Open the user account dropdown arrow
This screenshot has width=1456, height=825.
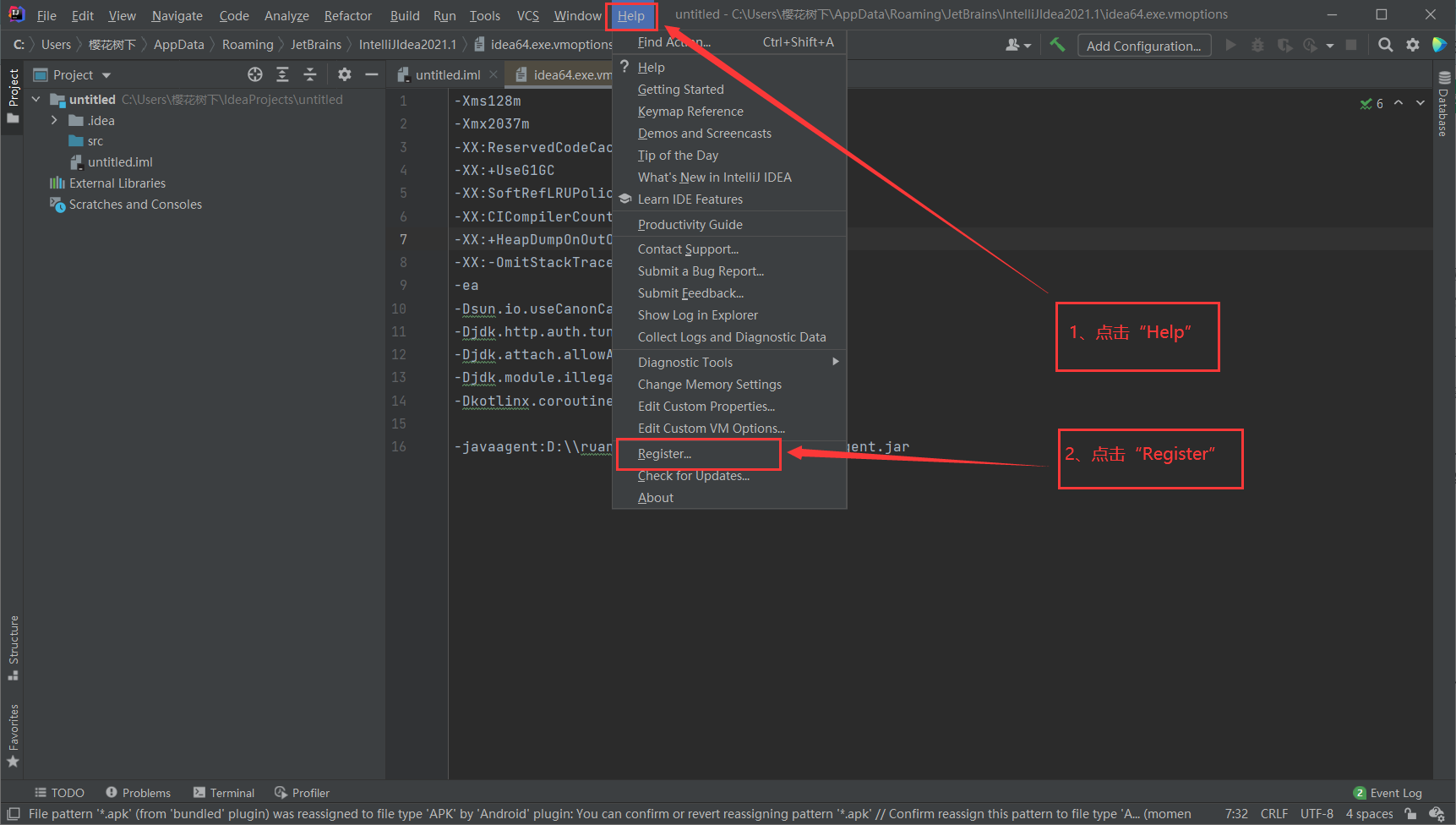tap(1027, 46)
